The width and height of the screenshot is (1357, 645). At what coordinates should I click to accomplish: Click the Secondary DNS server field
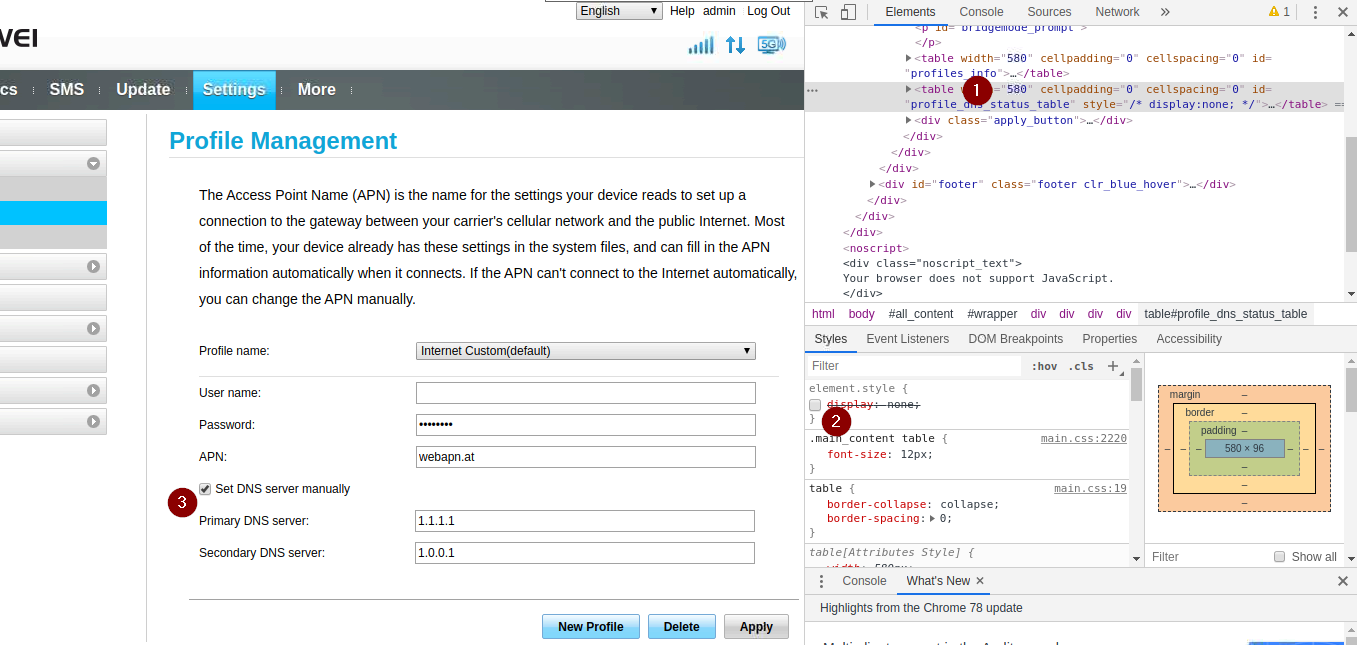(x=585, y=553)
